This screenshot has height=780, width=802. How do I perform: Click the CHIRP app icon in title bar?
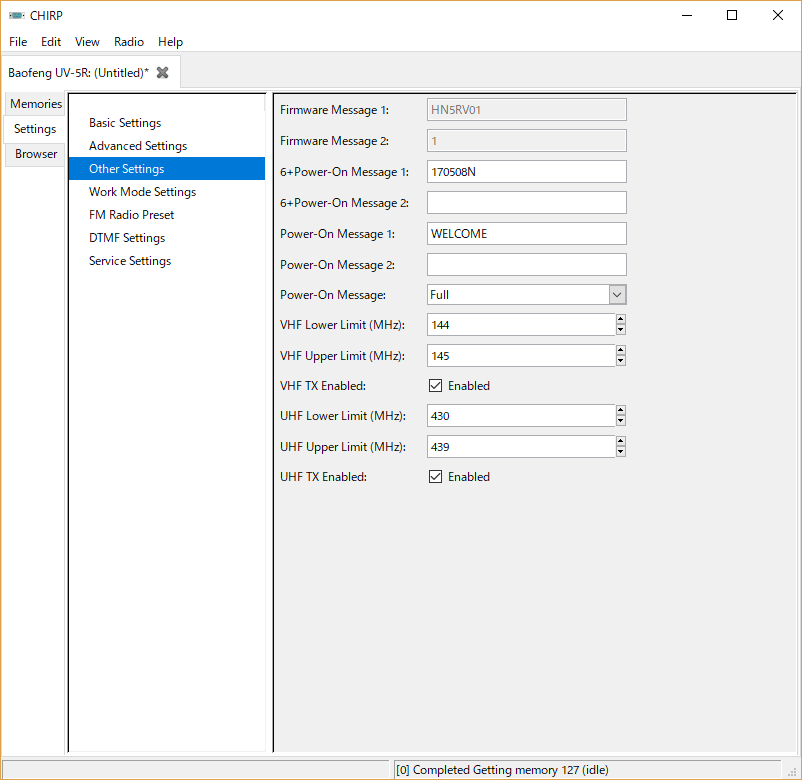click(x=16, y=15)
